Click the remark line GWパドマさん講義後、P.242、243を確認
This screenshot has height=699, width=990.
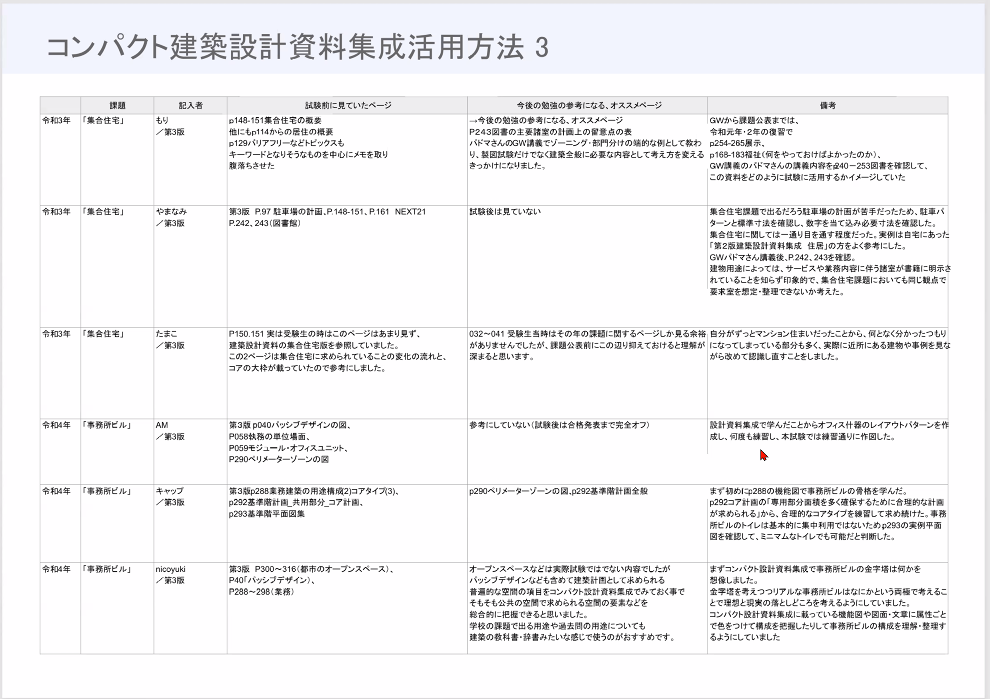(783, 258)
